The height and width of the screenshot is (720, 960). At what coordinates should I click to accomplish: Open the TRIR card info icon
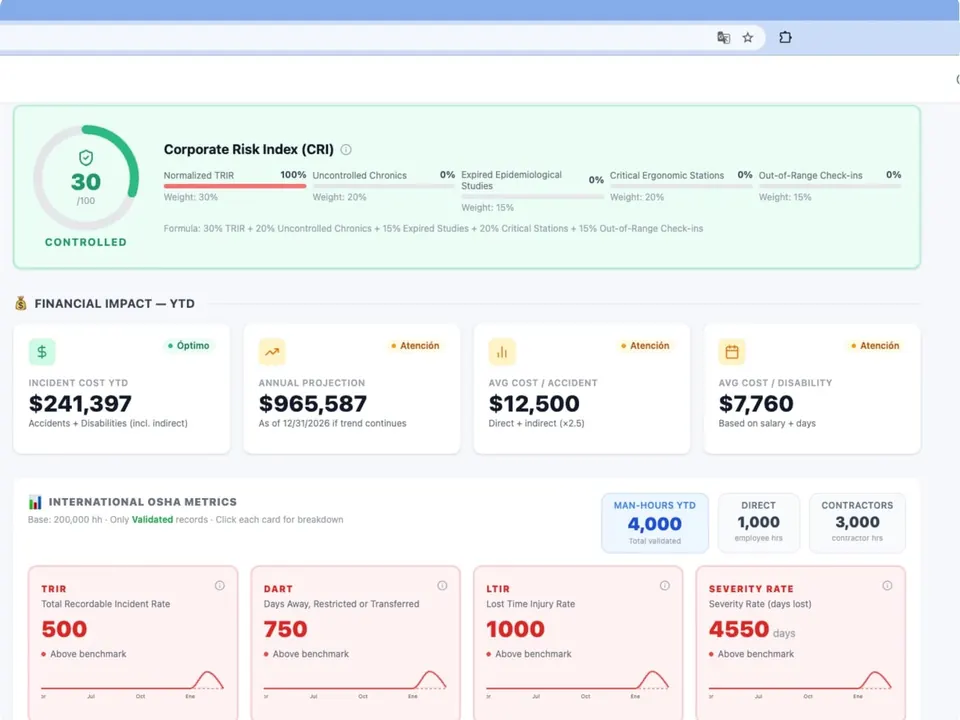pyautogui.click(x=220, y=586)
